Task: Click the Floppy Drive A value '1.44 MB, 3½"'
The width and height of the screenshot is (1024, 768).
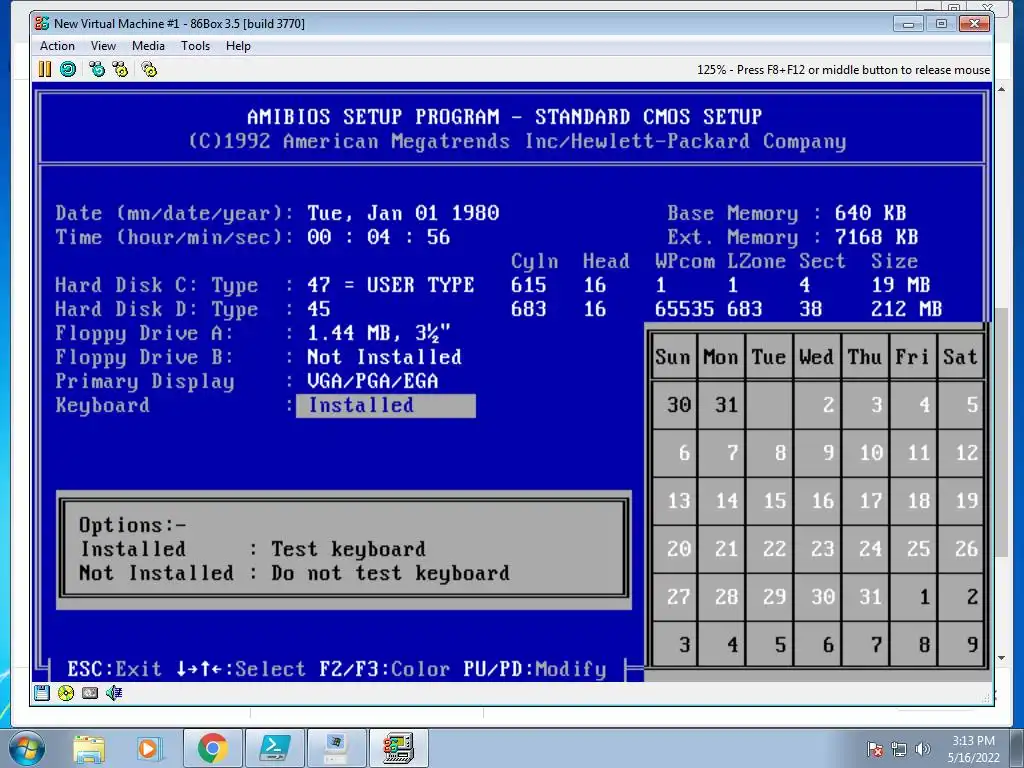Action: tap(379, 333)
